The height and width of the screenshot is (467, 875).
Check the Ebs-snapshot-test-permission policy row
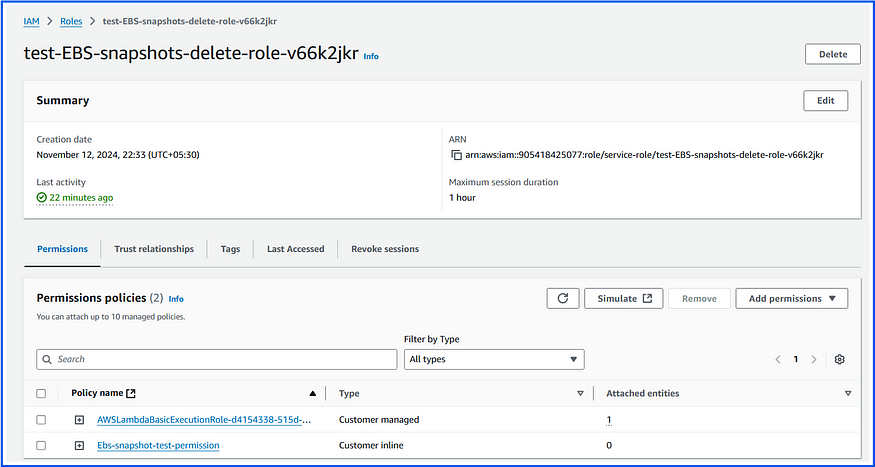click(41, 445)
